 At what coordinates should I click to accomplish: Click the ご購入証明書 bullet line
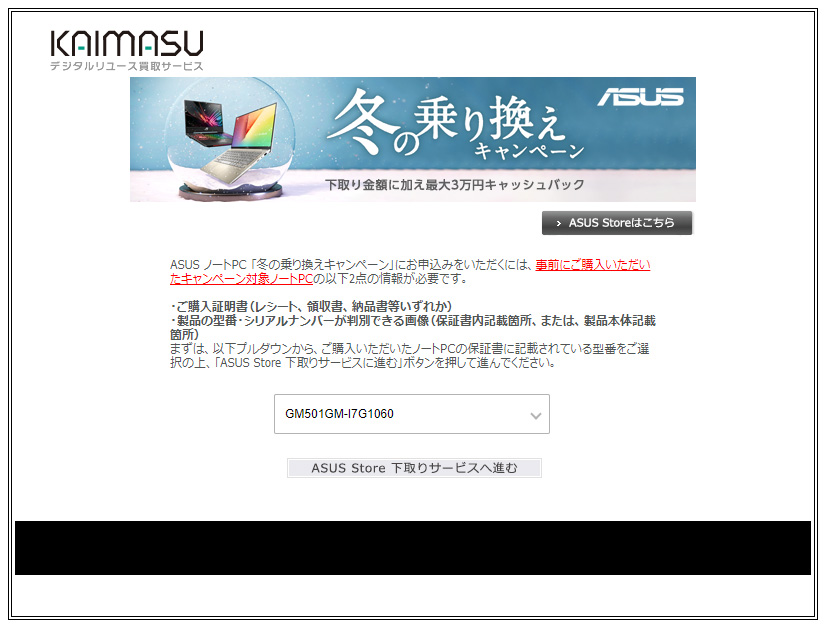point(312,305)
